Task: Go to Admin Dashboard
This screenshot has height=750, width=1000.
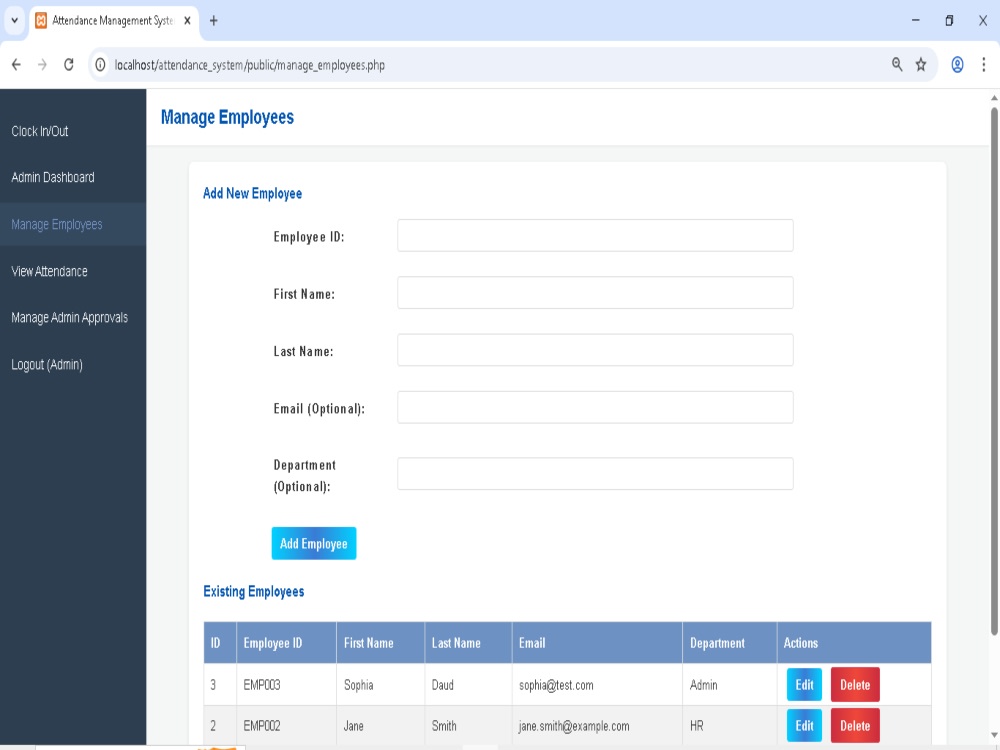Action: (x=53, y=177)
